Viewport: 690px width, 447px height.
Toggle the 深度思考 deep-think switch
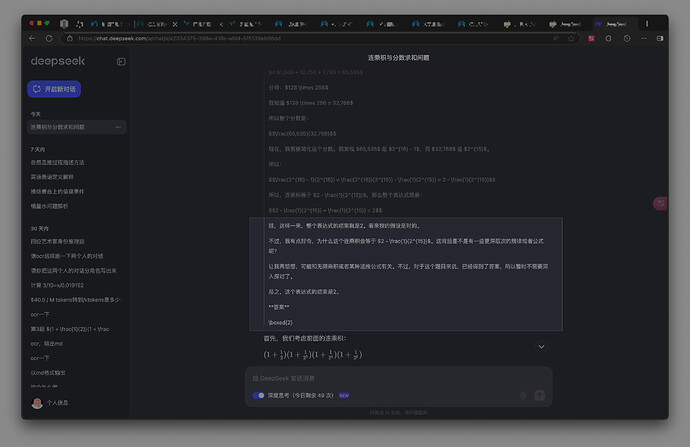258,395
